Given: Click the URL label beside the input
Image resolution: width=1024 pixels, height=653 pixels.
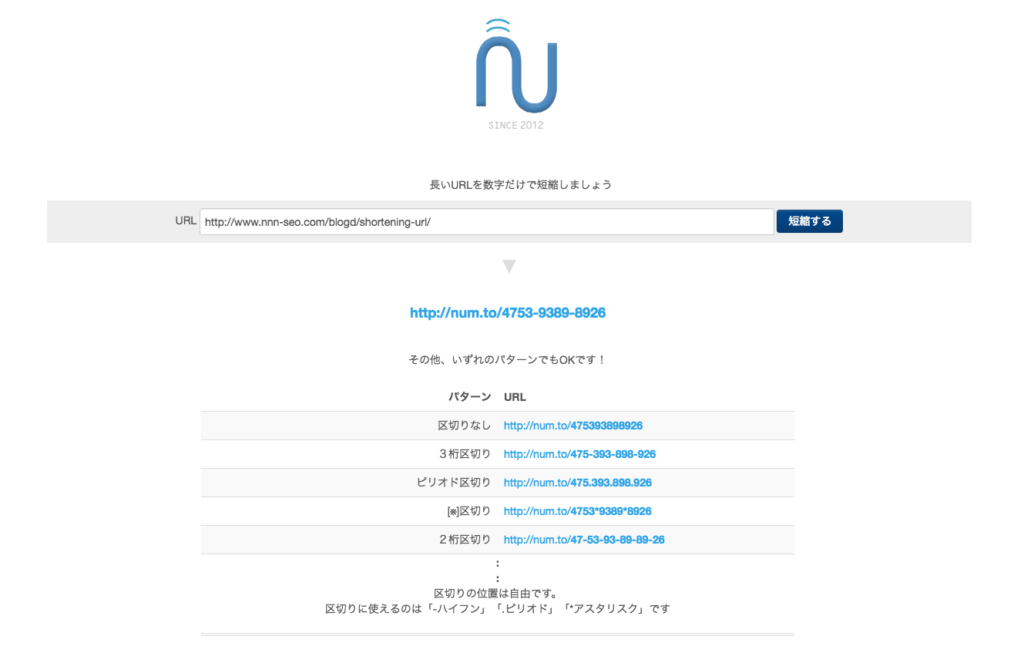Looking at the screenshot, I should [185, 221].
